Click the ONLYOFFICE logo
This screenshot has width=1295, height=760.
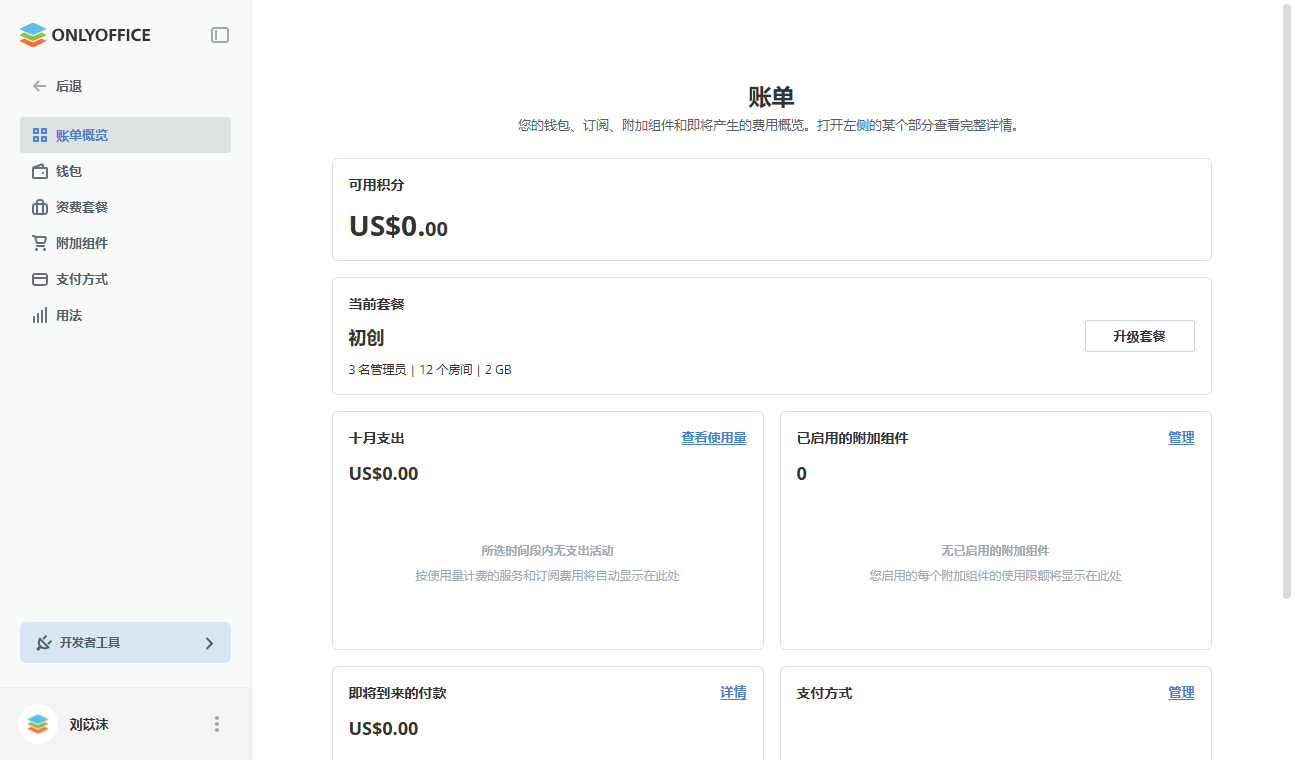(x=85, y=35)
